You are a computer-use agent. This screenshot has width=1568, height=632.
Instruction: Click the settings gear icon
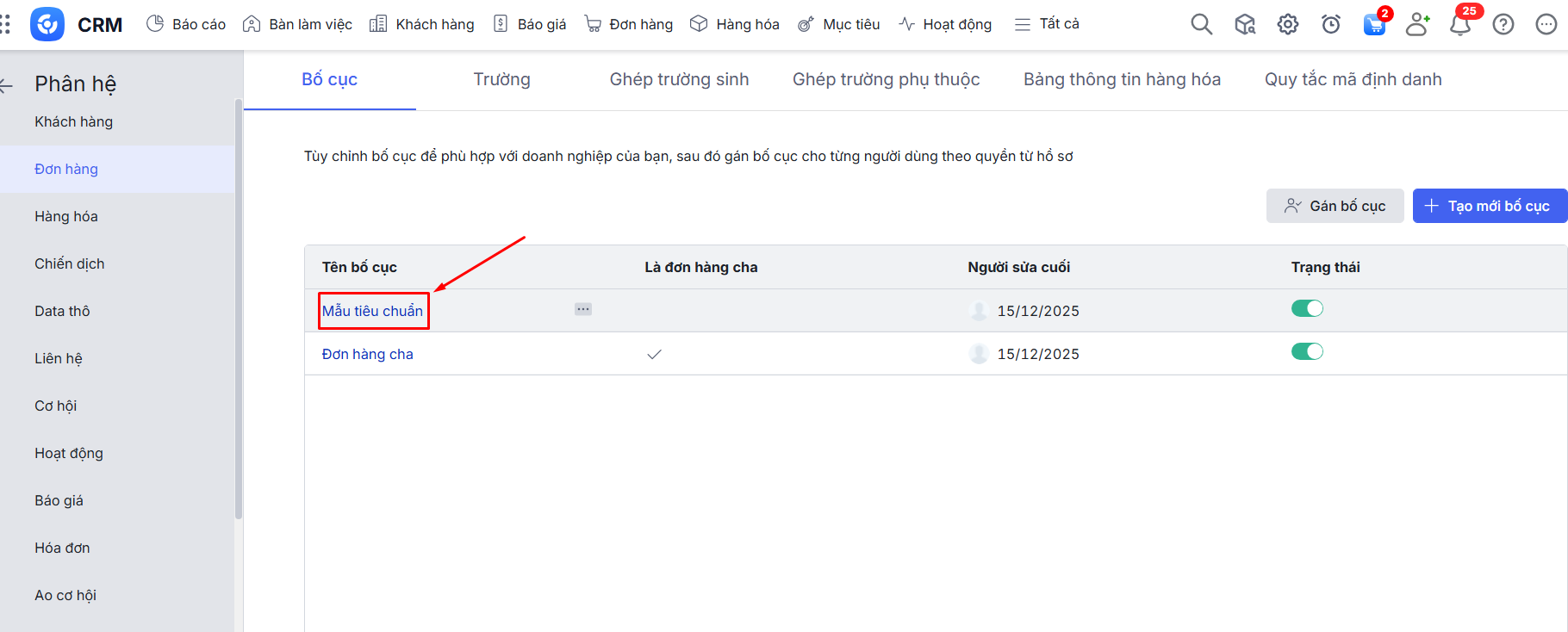(1287, 24)
